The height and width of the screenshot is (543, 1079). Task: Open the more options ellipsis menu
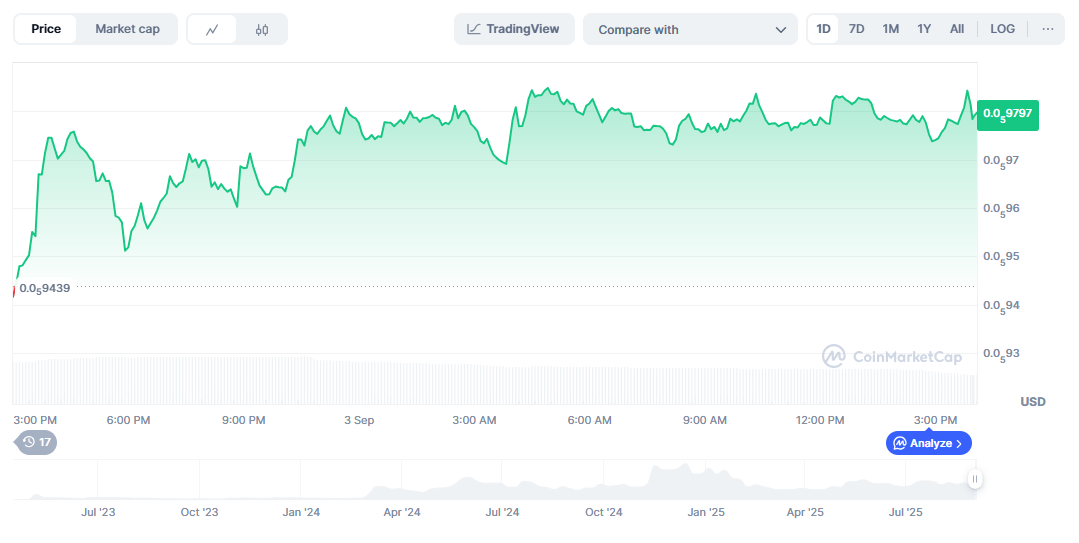1047,29
